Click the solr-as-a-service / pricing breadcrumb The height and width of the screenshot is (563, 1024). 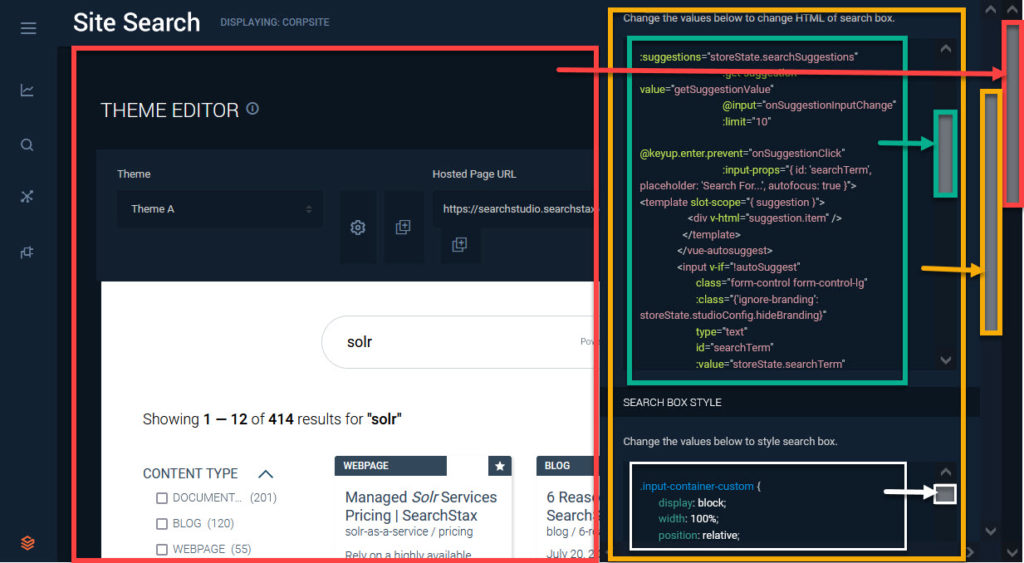408,532
